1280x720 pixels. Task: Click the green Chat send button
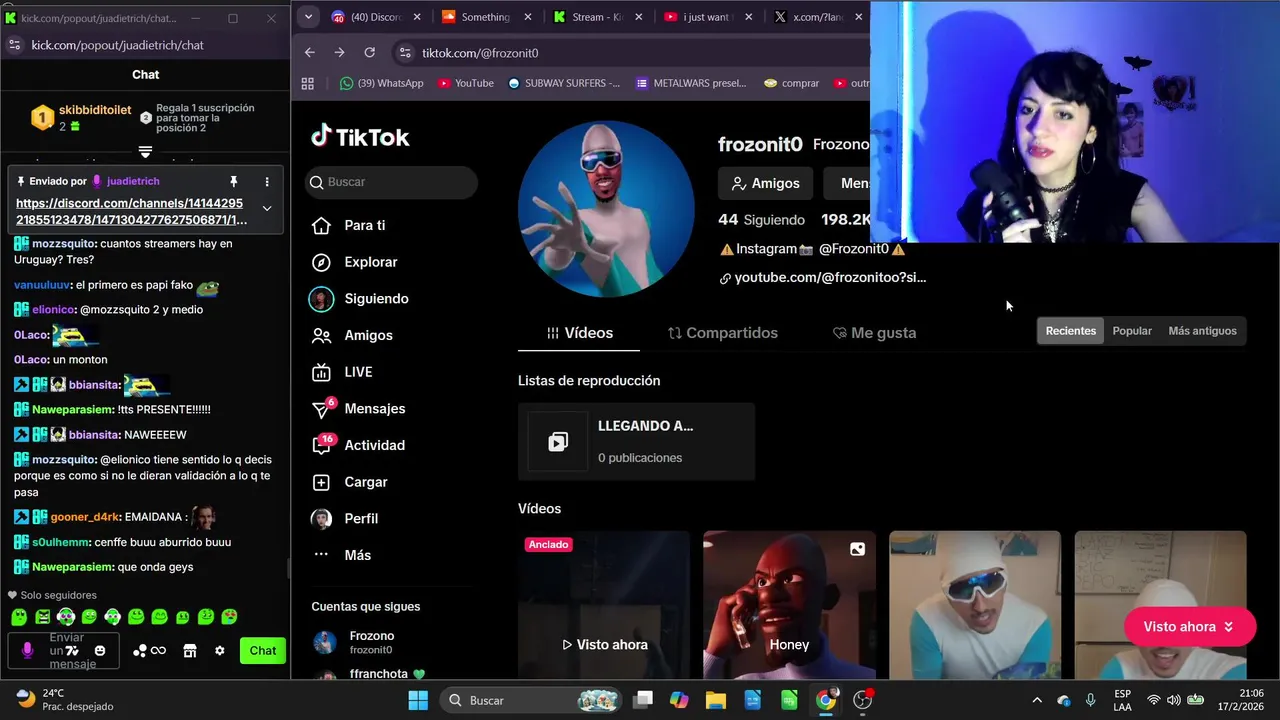click(x=263, y=650)
